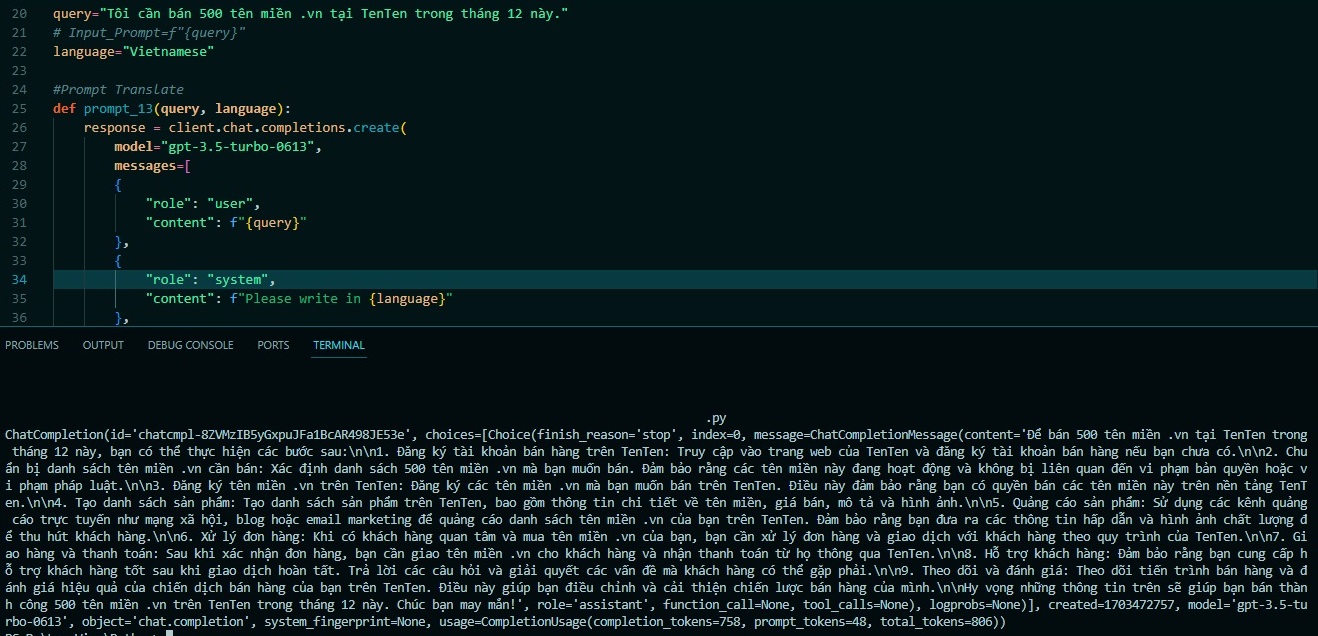This screenshot has height=636, width=1318.
Task: Click line number 20 in the gutter
Action: point(20,14)
